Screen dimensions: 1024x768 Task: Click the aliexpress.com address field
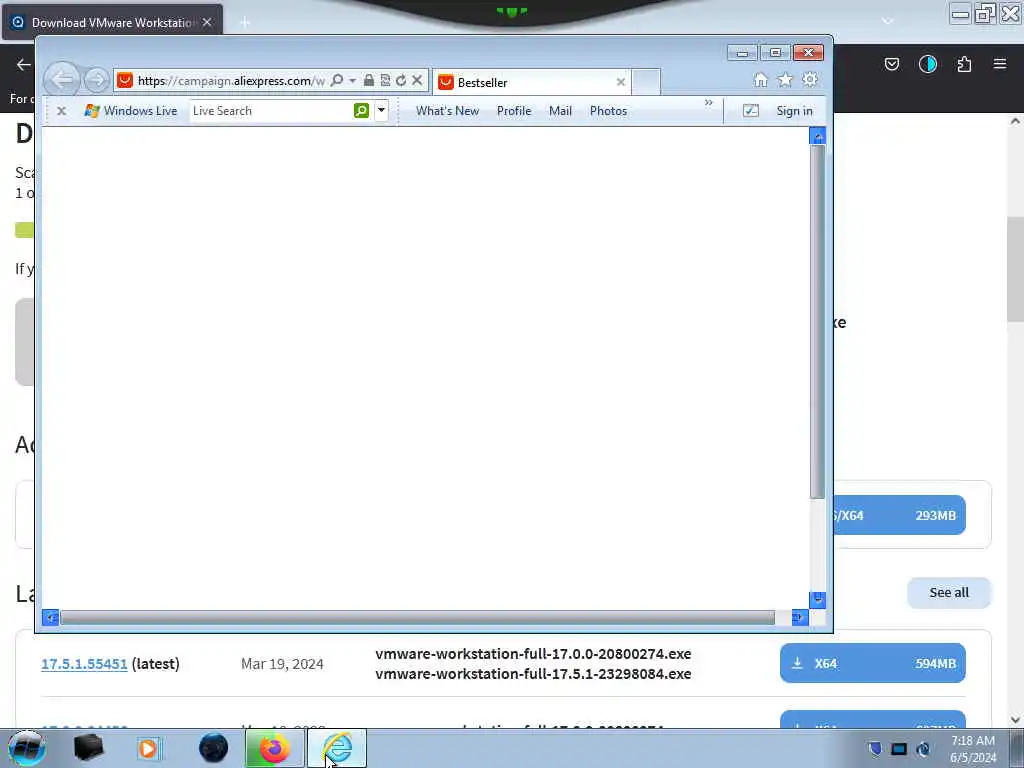tap(231, 81)
